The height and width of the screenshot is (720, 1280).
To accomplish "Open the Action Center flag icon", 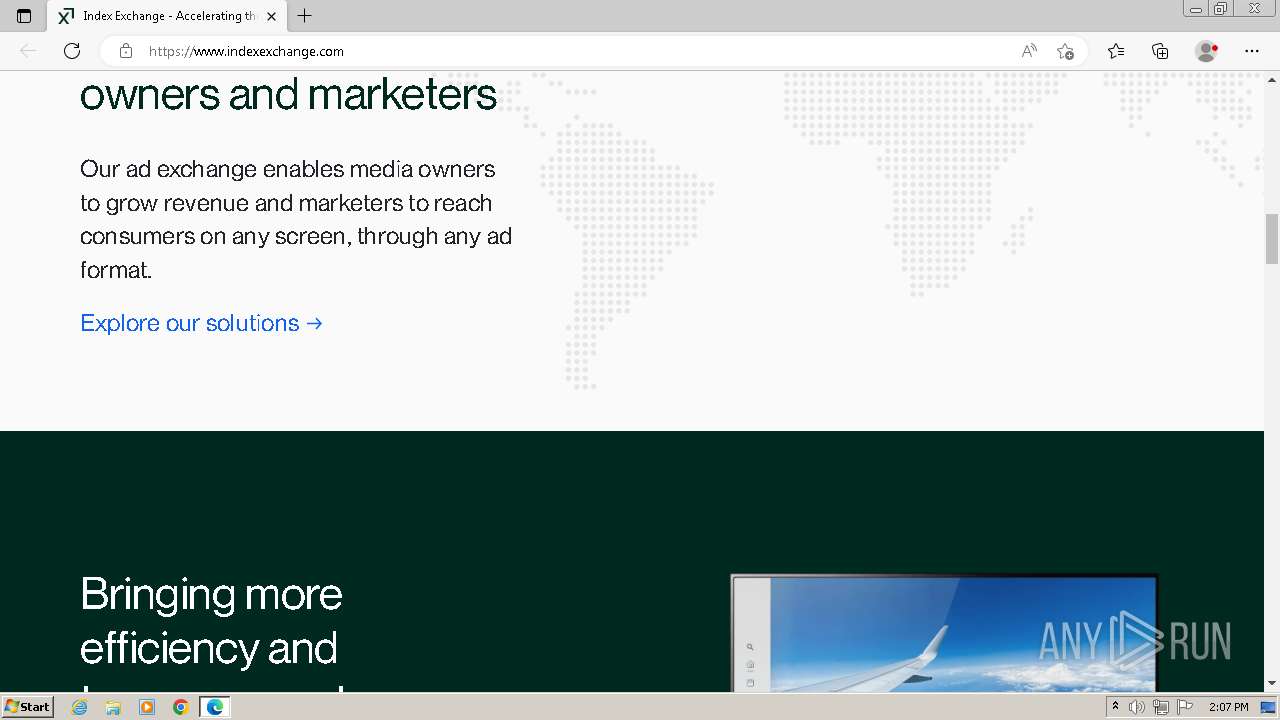I will coord(1185,707).
